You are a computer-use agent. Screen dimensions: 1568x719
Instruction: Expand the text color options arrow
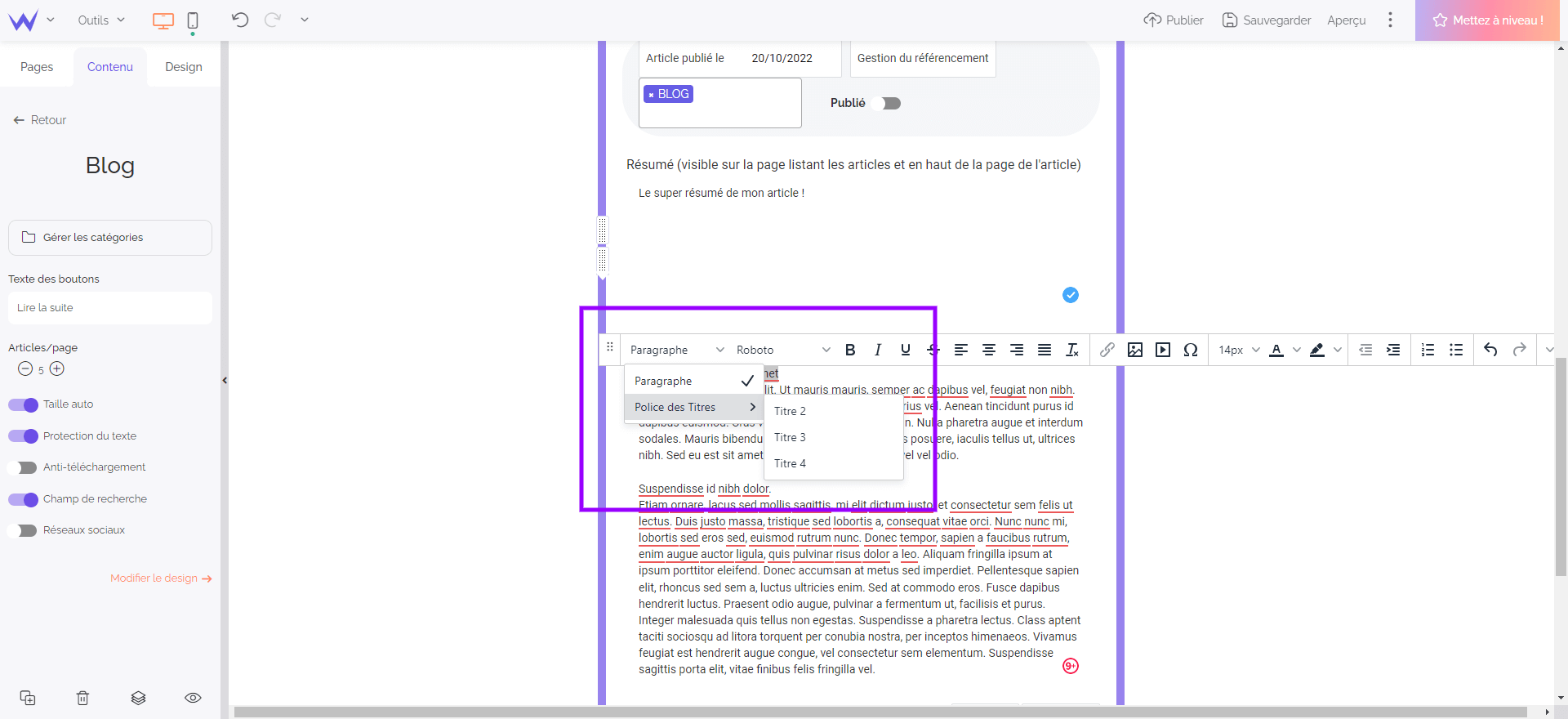point(1297,350)
